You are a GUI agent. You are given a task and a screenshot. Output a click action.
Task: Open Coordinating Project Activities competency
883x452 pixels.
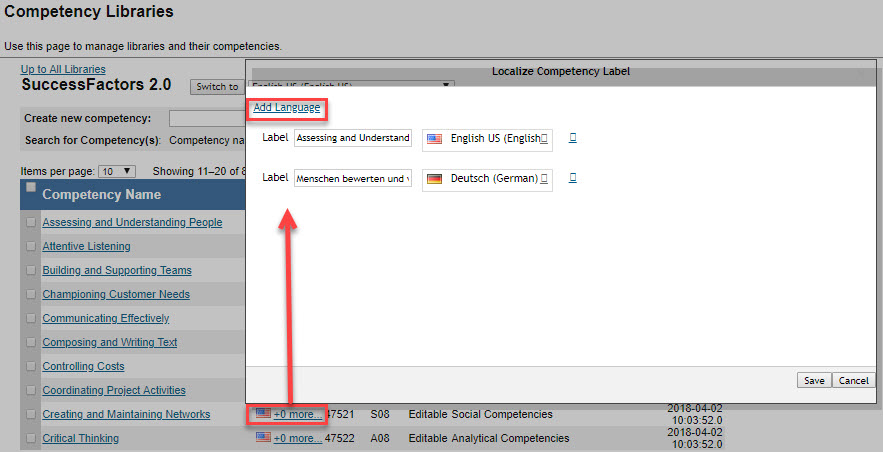pos(114,390)
